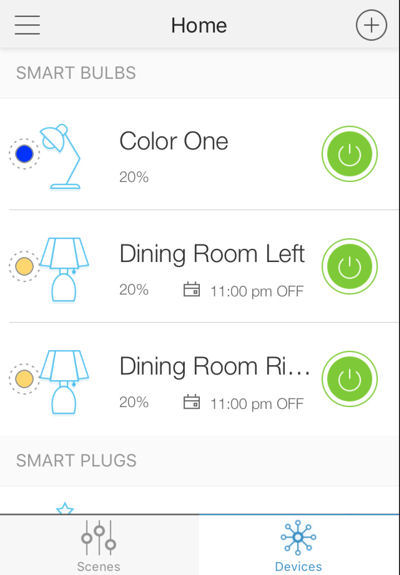Click the Dining Room Left lamp icon
400x575 pixels.
click(x=64, y=270)
